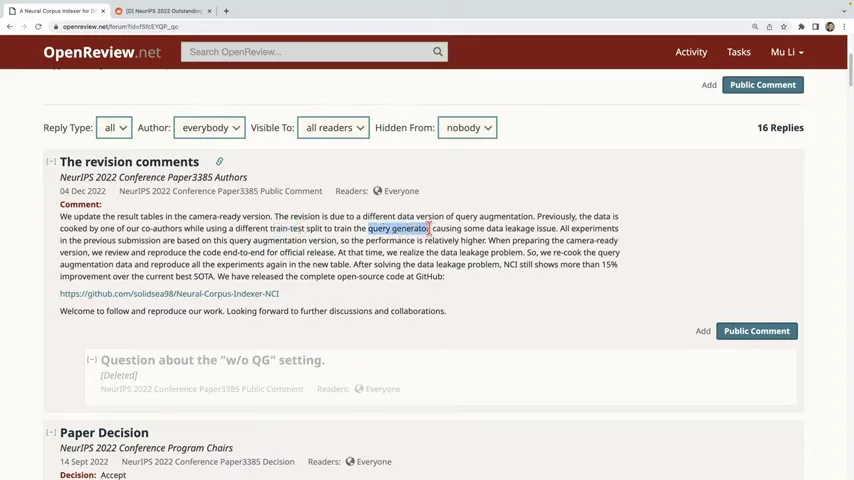Screen dimensions: 854x480
Task: Go forward in the browser
Action: [24, 26]
